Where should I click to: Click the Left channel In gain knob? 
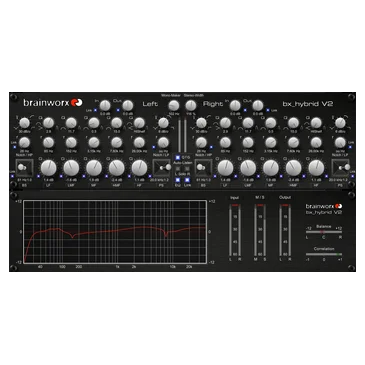(x=105, y=106)
